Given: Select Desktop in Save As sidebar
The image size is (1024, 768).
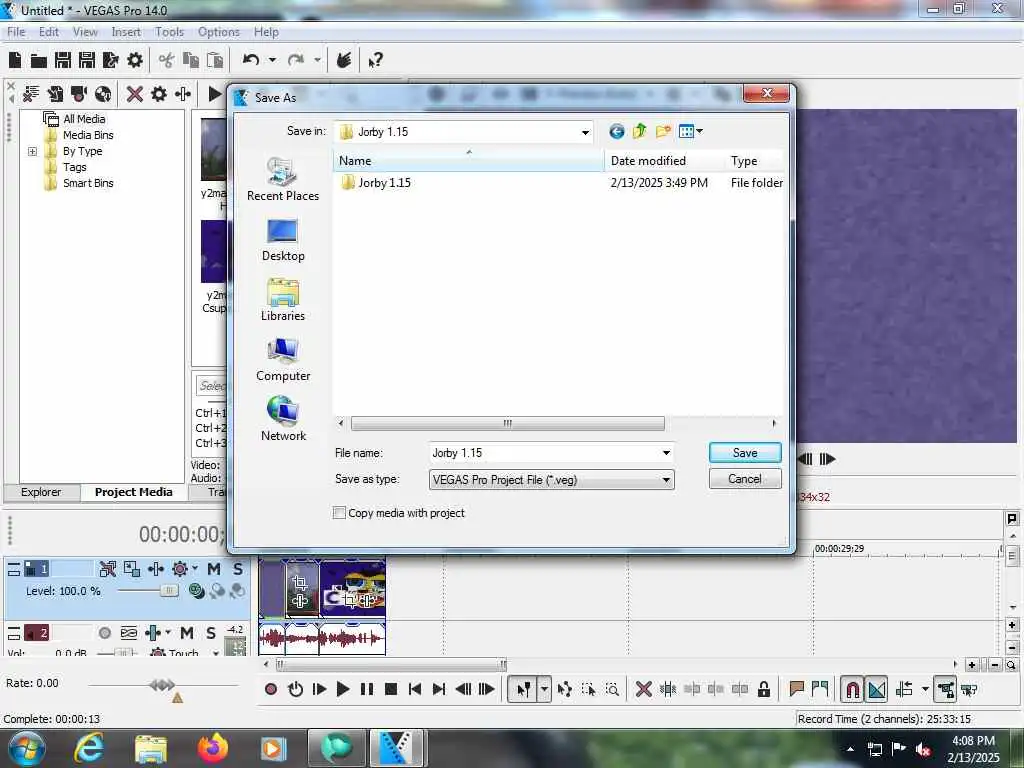Looking at the screenshot, I should [x=283, y=240].
